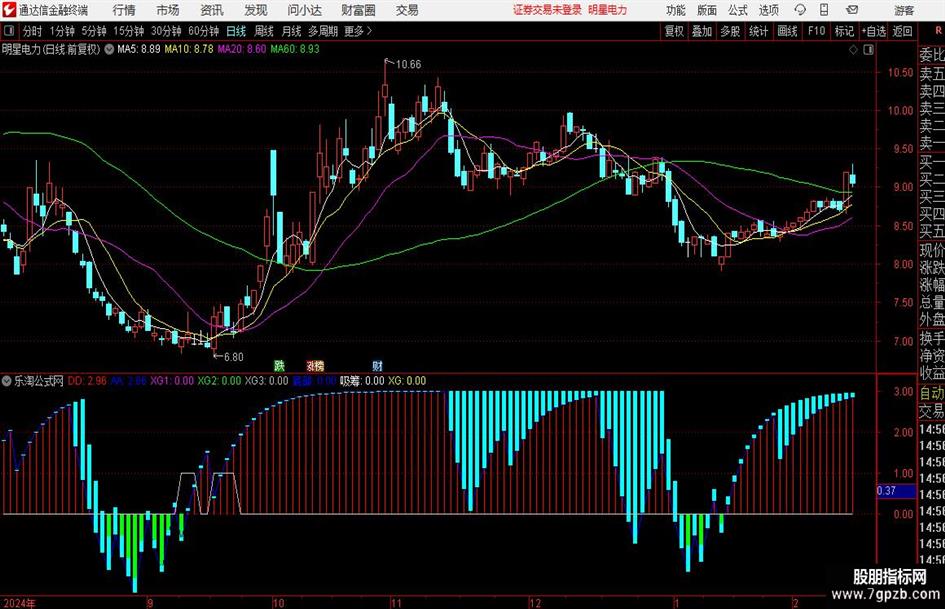Click the blue 财 marker on the chart
This screenshot has height=609, width=945.
377,365
